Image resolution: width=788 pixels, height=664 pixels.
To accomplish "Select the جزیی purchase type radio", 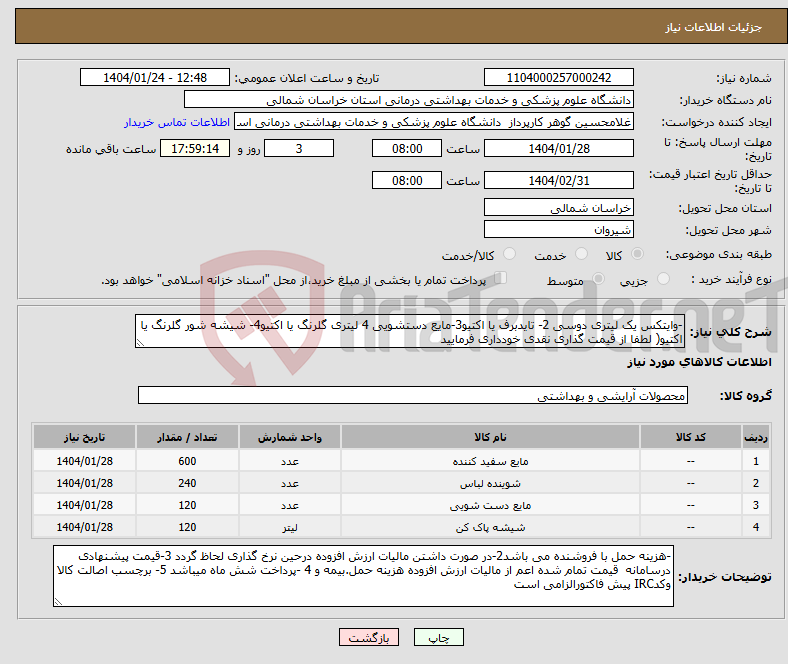I will 663,278.
